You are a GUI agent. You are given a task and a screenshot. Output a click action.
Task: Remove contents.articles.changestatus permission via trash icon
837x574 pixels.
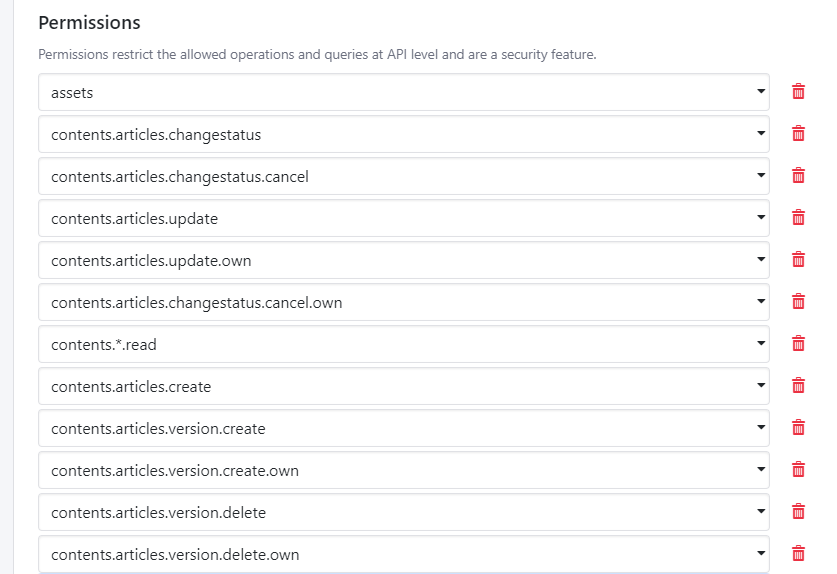coord(798,133)
